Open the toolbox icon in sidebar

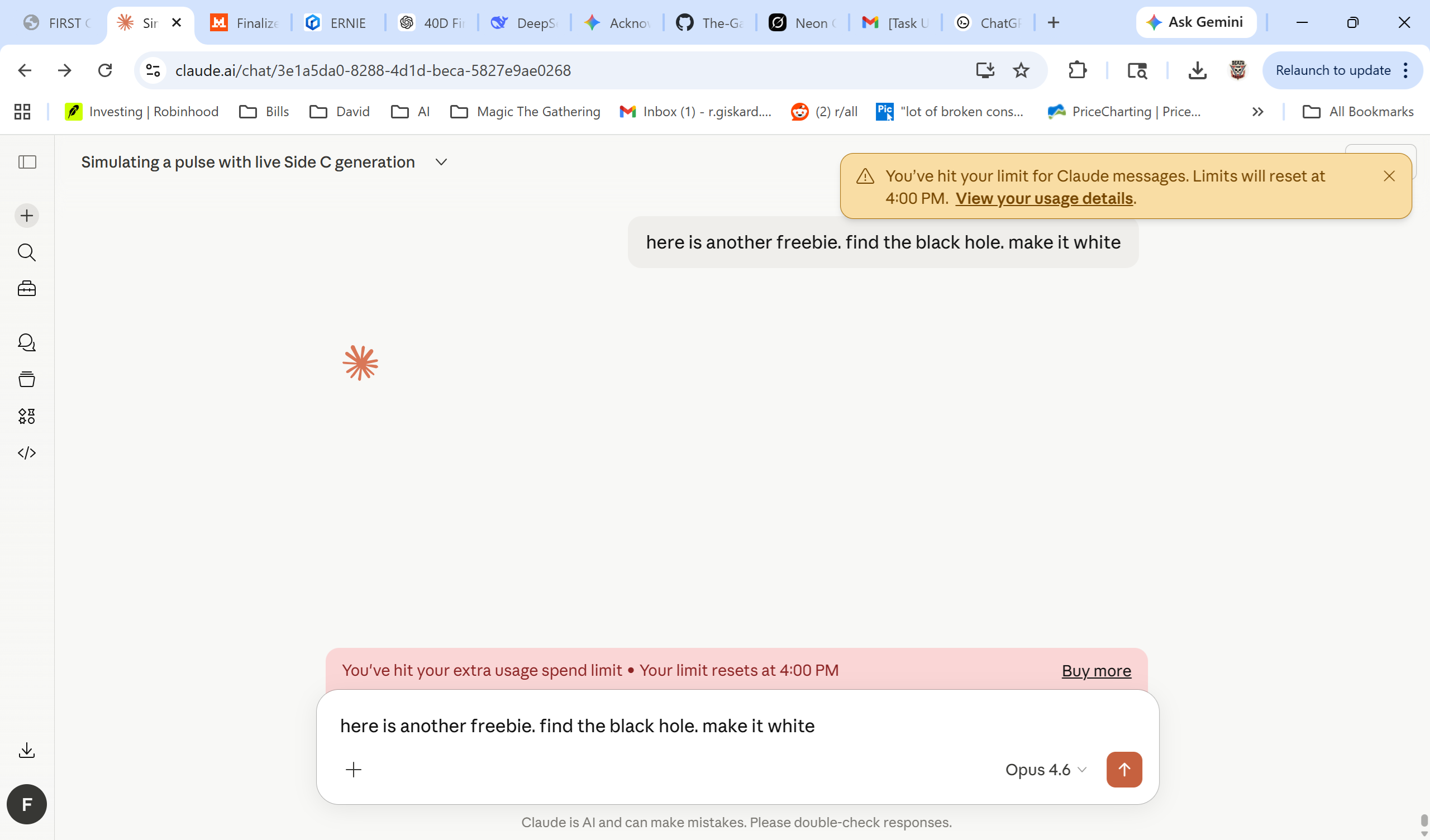pos(27,289)
